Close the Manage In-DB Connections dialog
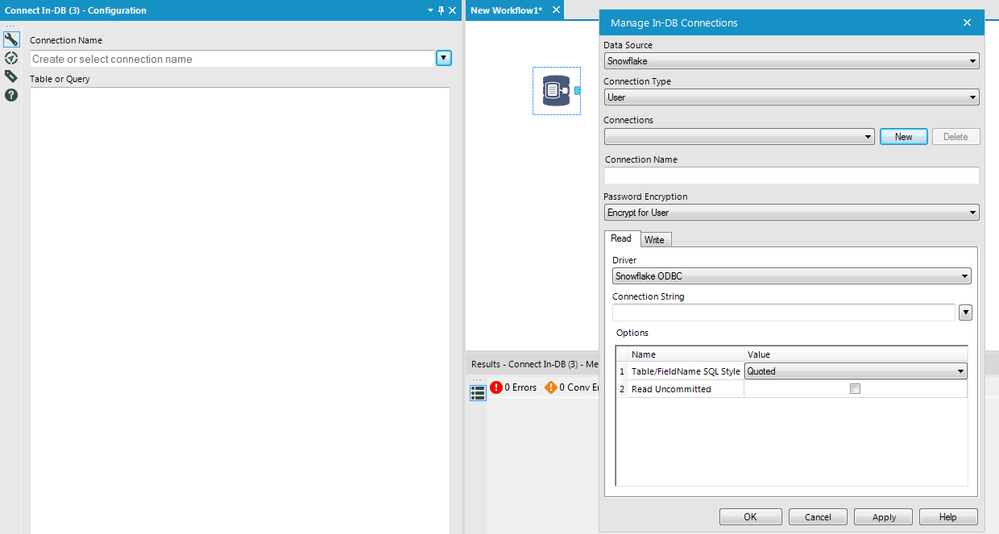This screenshot has width=999, height=534. pos(967,22)
